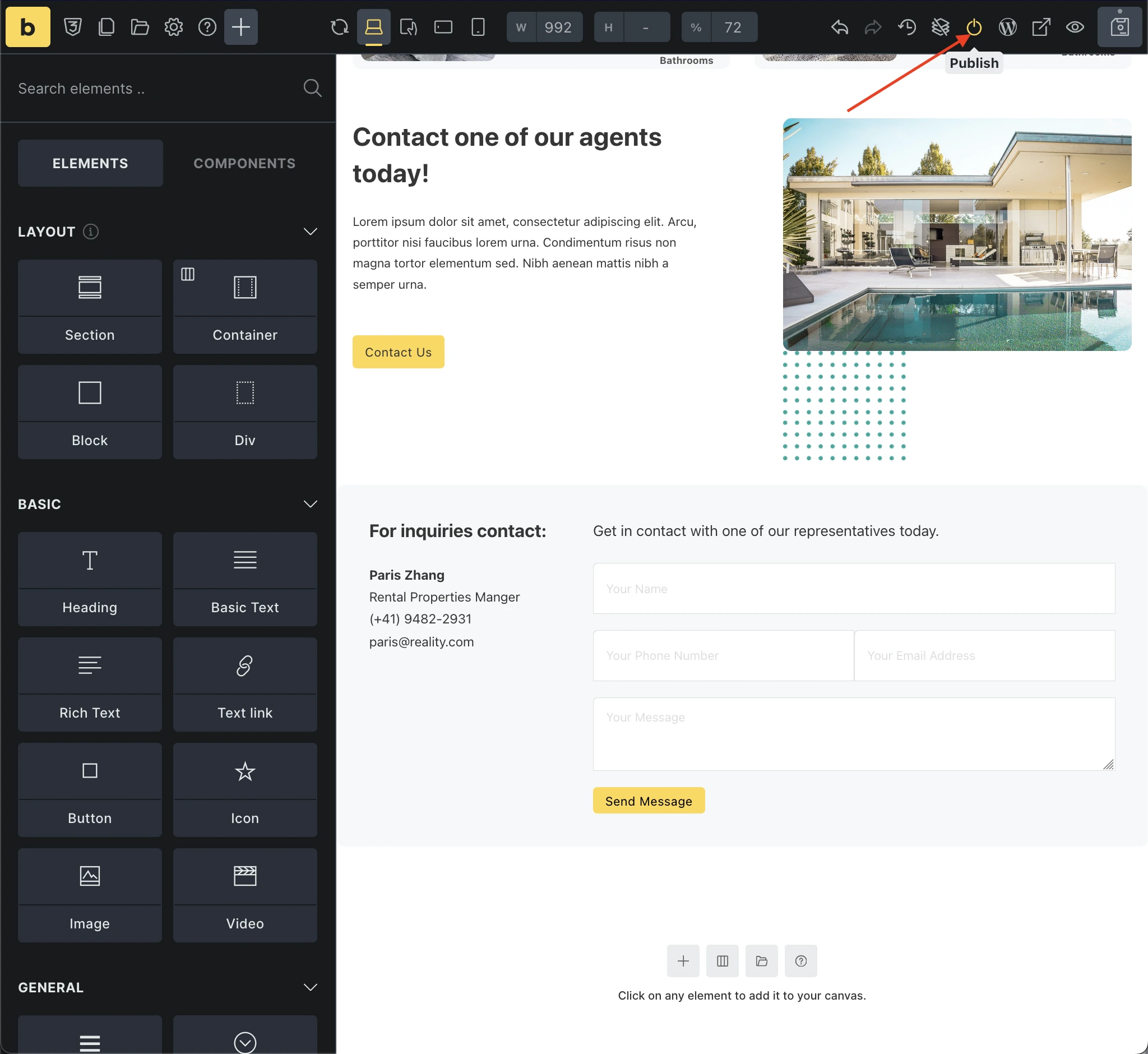Screen dimensions: 1148x1054
Task: Select the ELEMENTS tab
Action: point(90,163)
